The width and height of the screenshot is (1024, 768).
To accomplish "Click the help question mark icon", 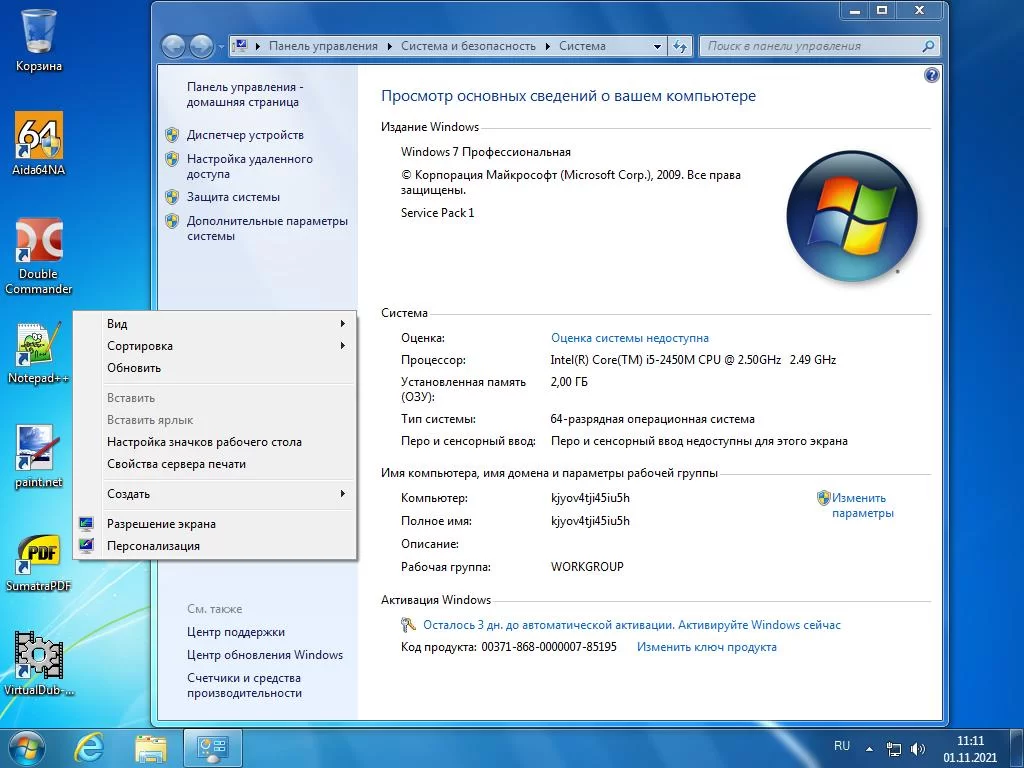I will coord(932,75).
